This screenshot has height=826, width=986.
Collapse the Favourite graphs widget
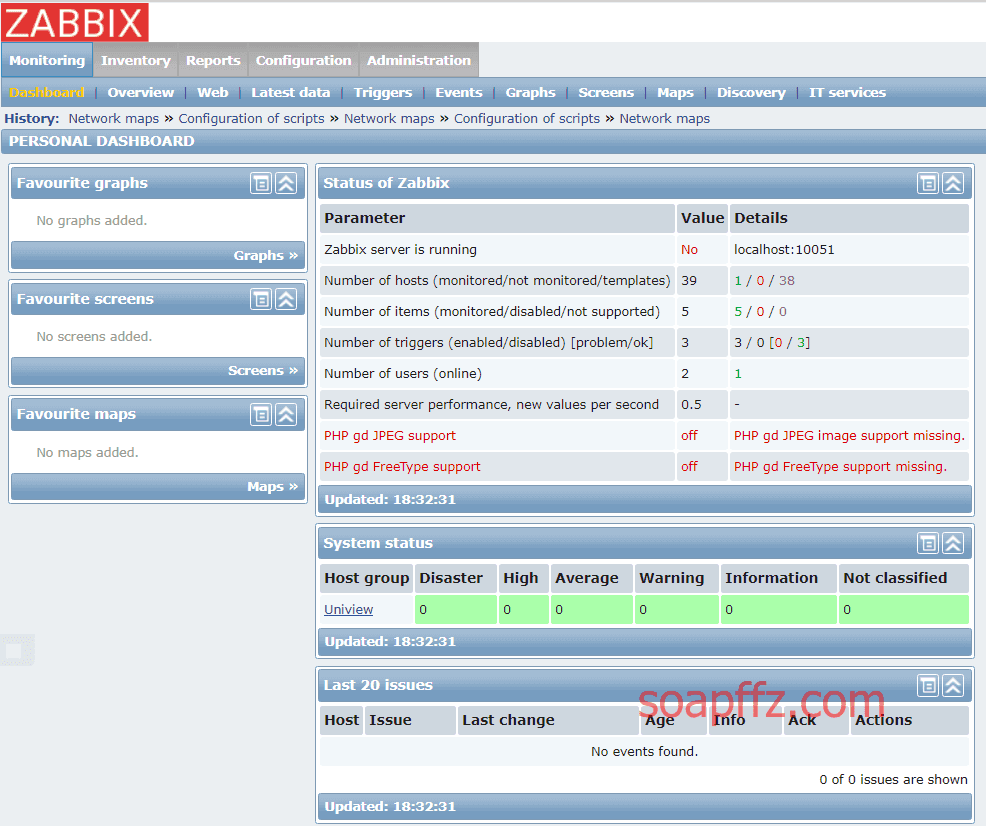click(286, 183)
